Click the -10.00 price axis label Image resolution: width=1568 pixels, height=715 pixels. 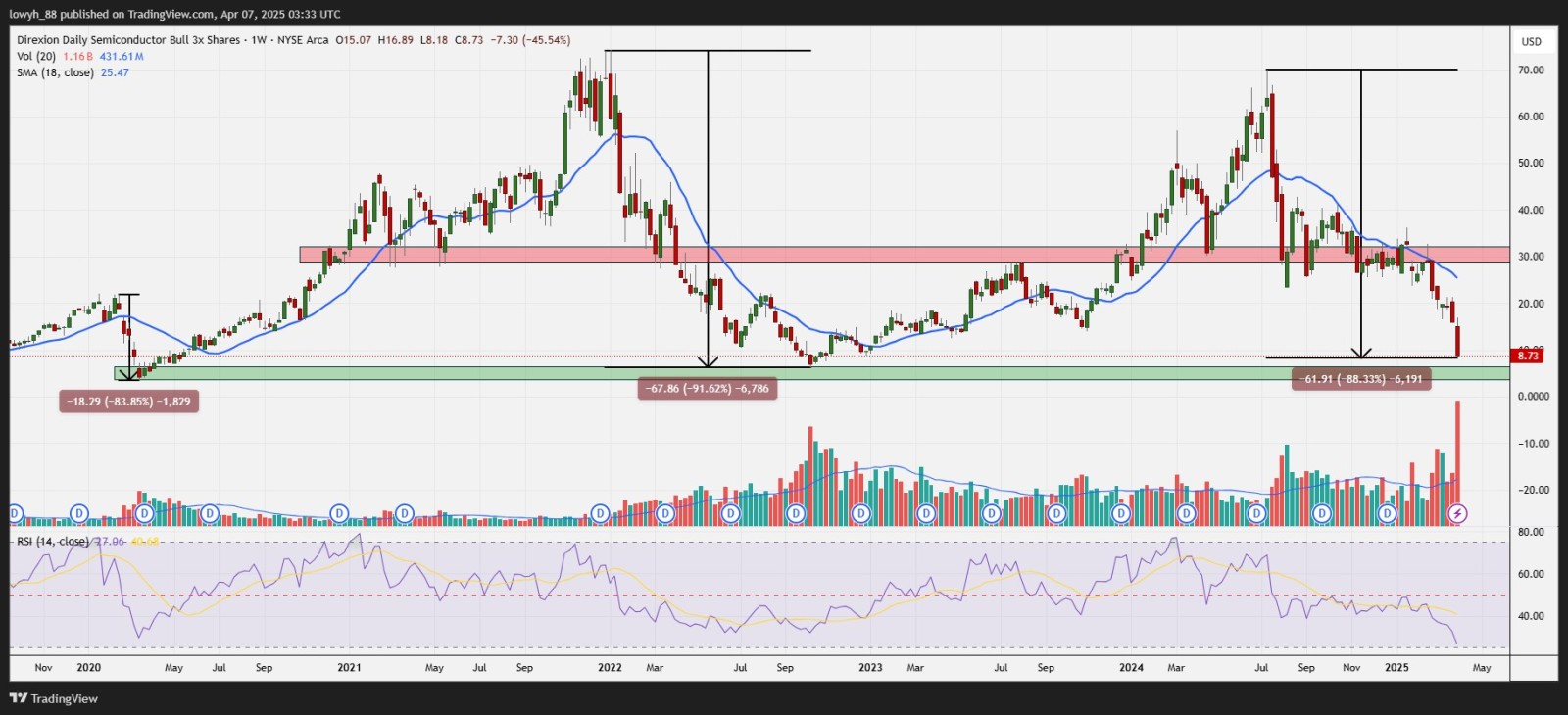point(1534,444)
